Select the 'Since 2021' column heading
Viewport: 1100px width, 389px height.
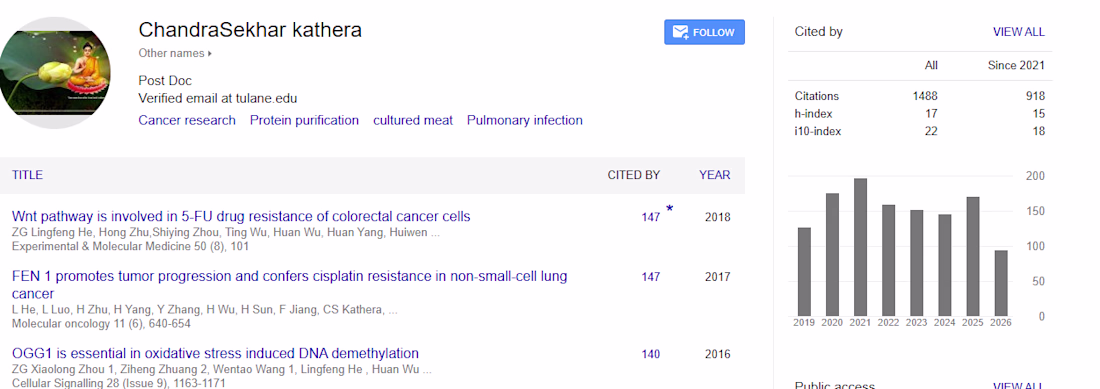click(1016, 66)
